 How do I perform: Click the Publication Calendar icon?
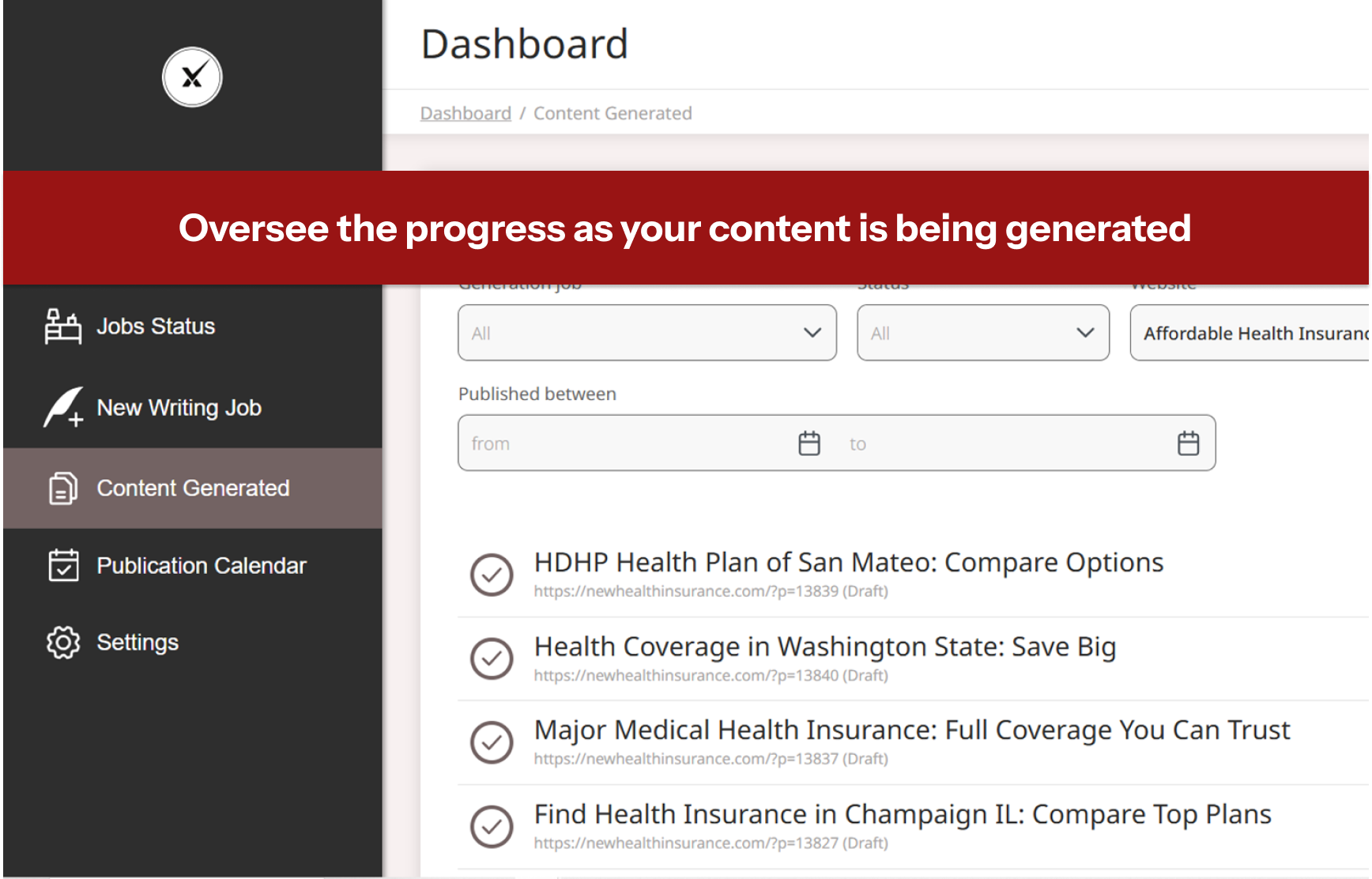pyautogui.click(x=63, y=566)
